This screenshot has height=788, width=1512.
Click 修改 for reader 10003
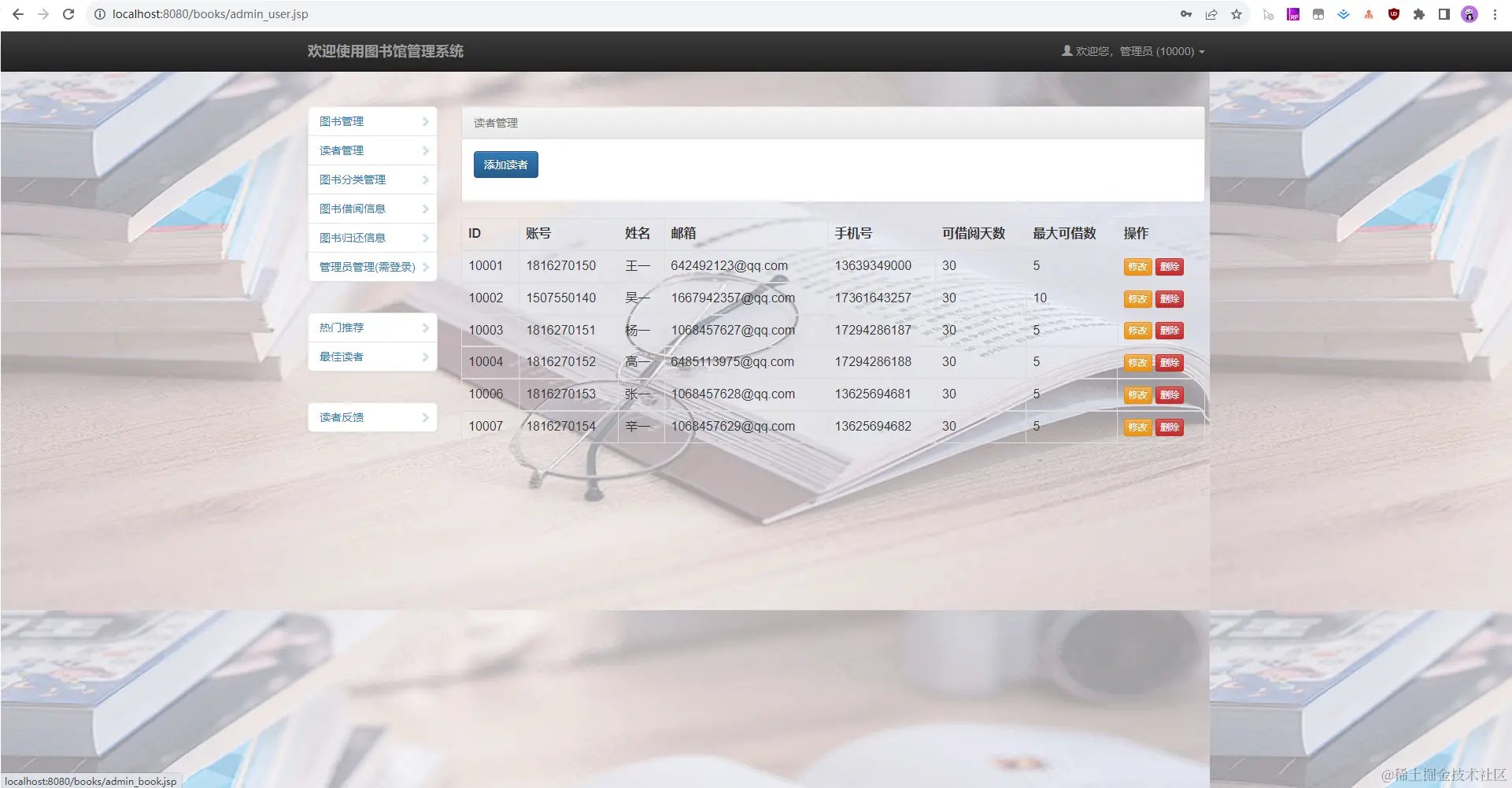click(x=1137, y=331)
